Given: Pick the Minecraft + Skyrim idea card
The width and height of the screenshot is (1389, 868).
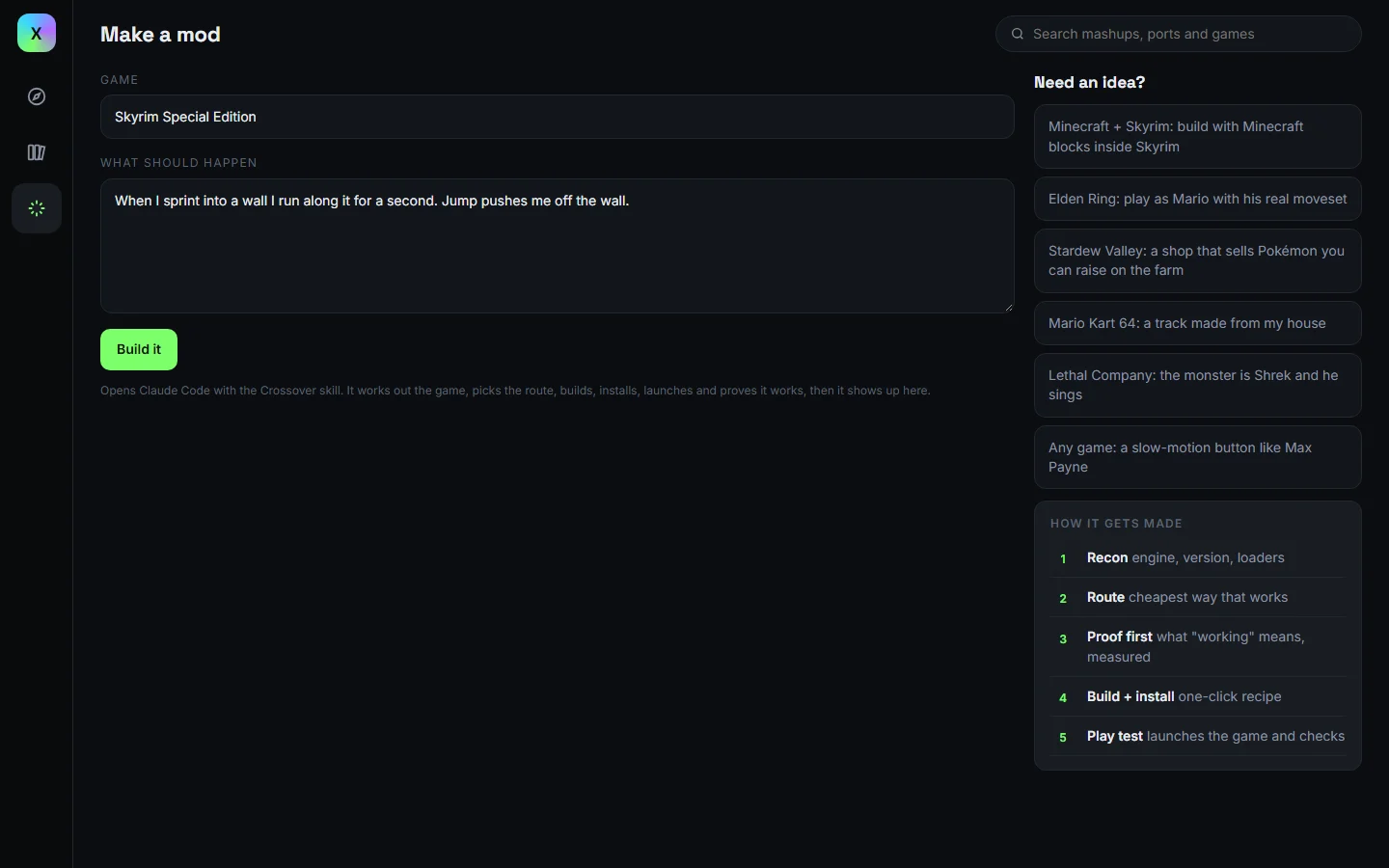Looking at the screenshot, I should coord(1197,137).
